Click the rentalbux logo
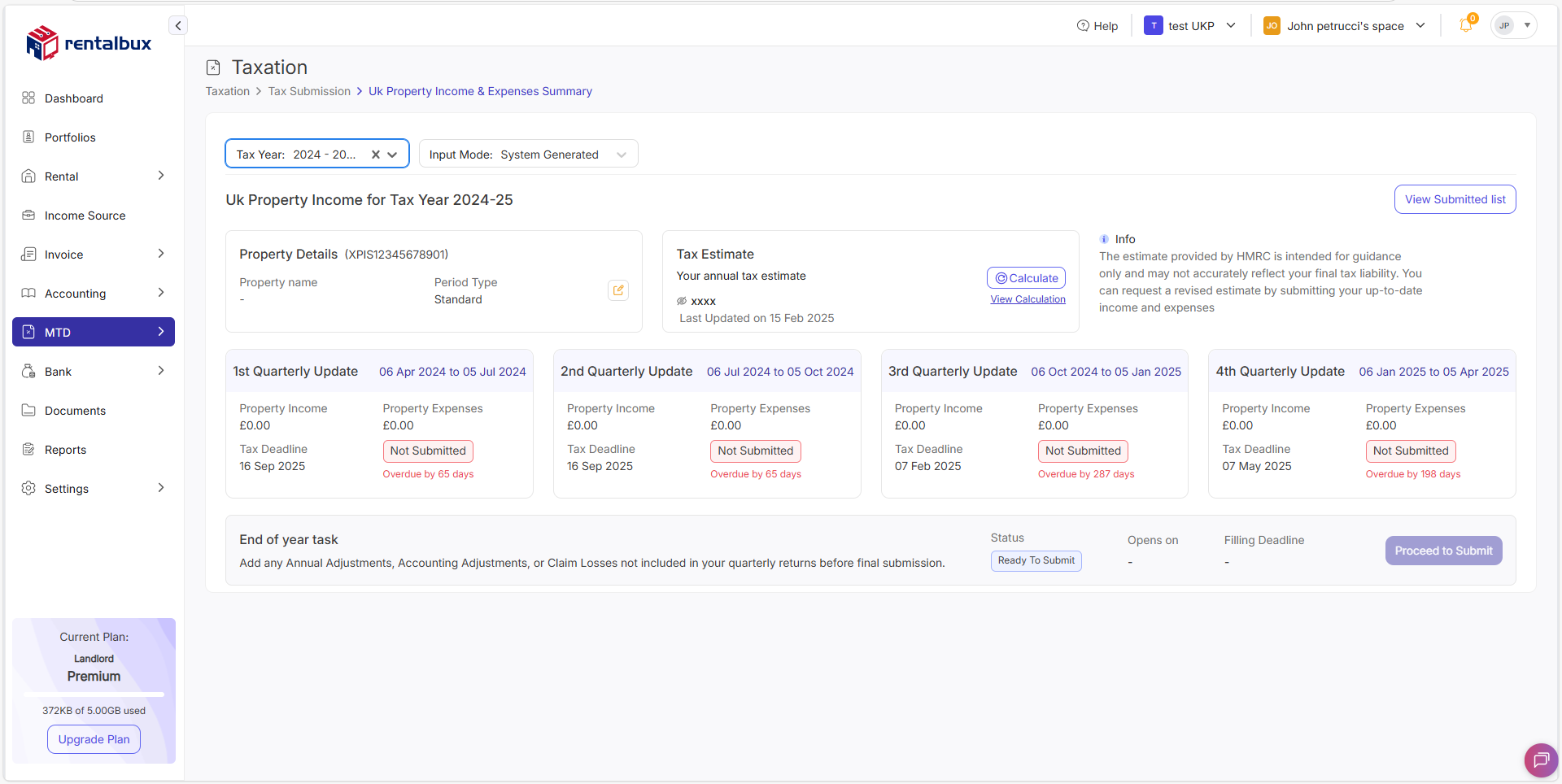This screenshot has width=1562, height=784. [88, 43]
